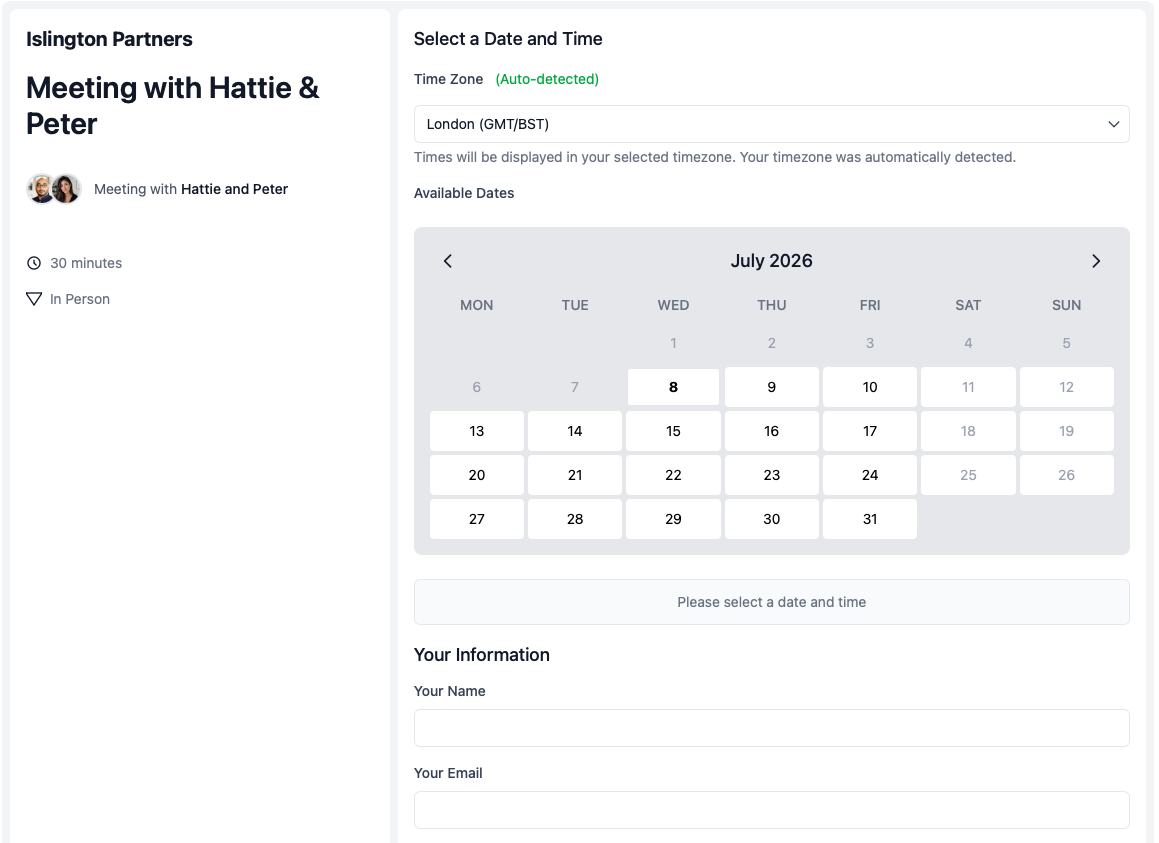Click the Your Email input field

tap(772, 810)
